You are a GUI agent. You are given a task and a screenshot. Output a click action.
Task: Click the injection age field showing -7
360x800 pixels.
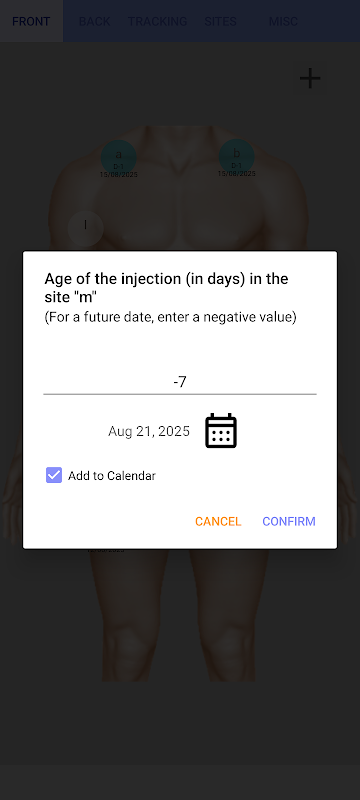tap(180, 381)
